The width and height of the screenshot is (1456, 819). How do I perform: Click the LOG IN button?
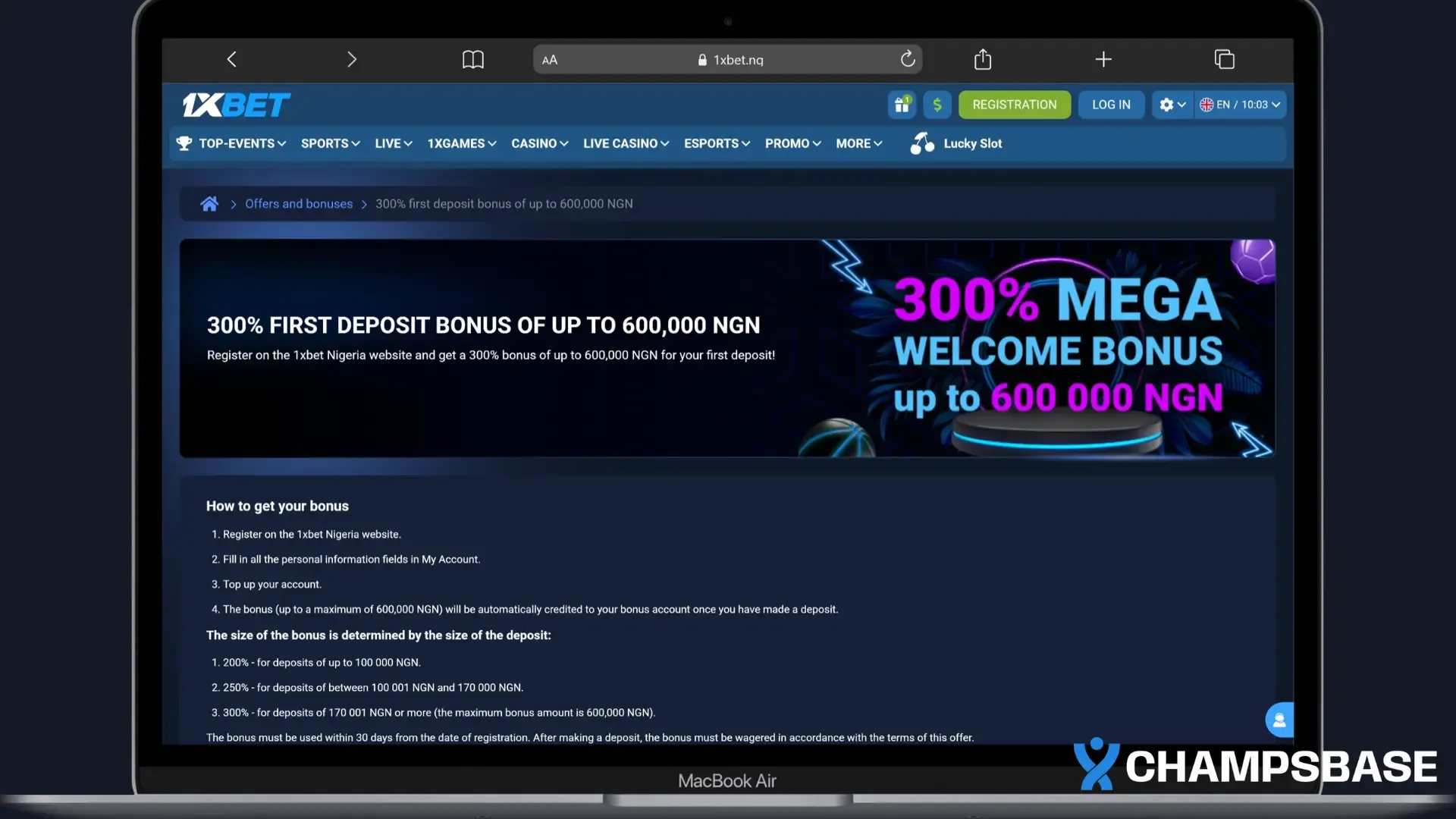(x=1111, y=105)
